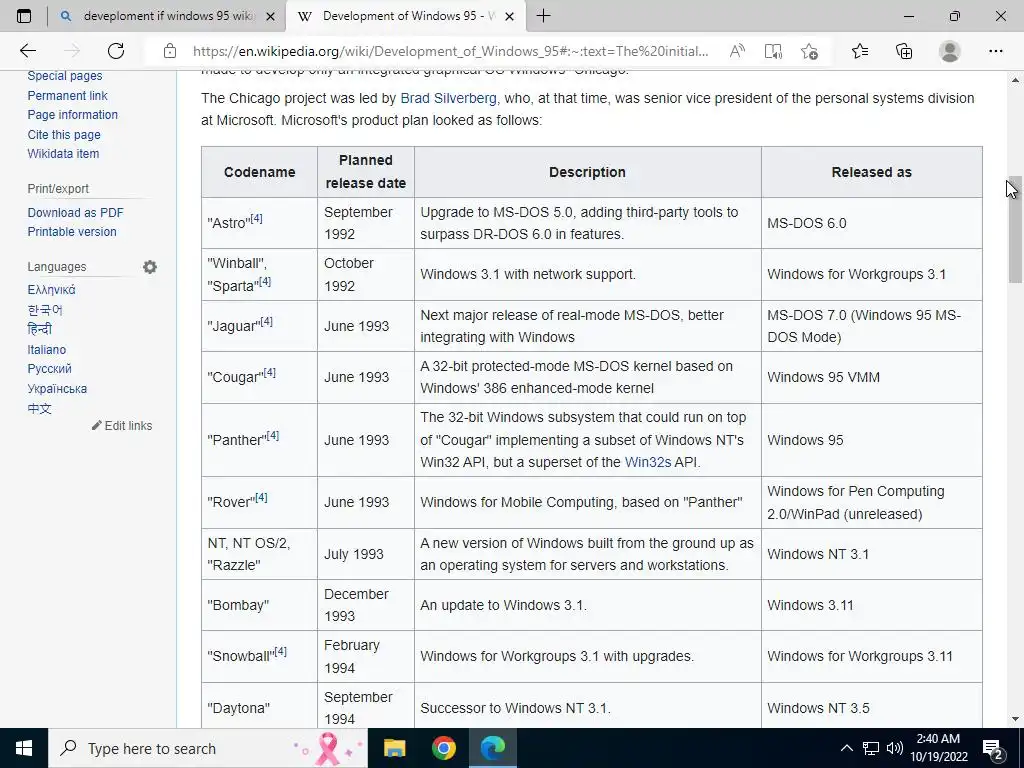Open citation [4] next to "Snowball"
Screen dimensions: 1024x768
click(x=280, y=651)
